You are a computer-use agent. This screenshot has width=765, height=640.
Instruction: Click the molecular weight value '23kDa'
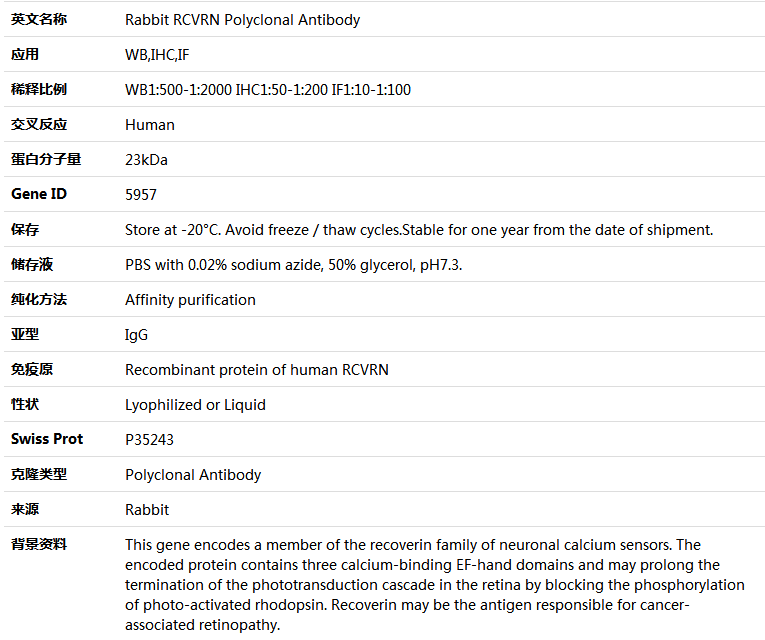click(x=146, y=160)
